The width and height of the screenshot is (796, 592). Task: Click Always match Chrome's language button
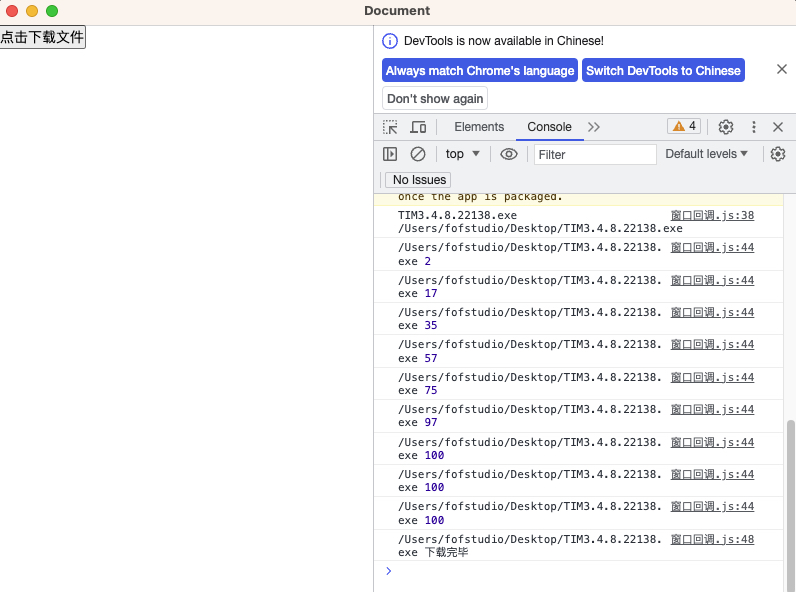click(x=479, y=71)
